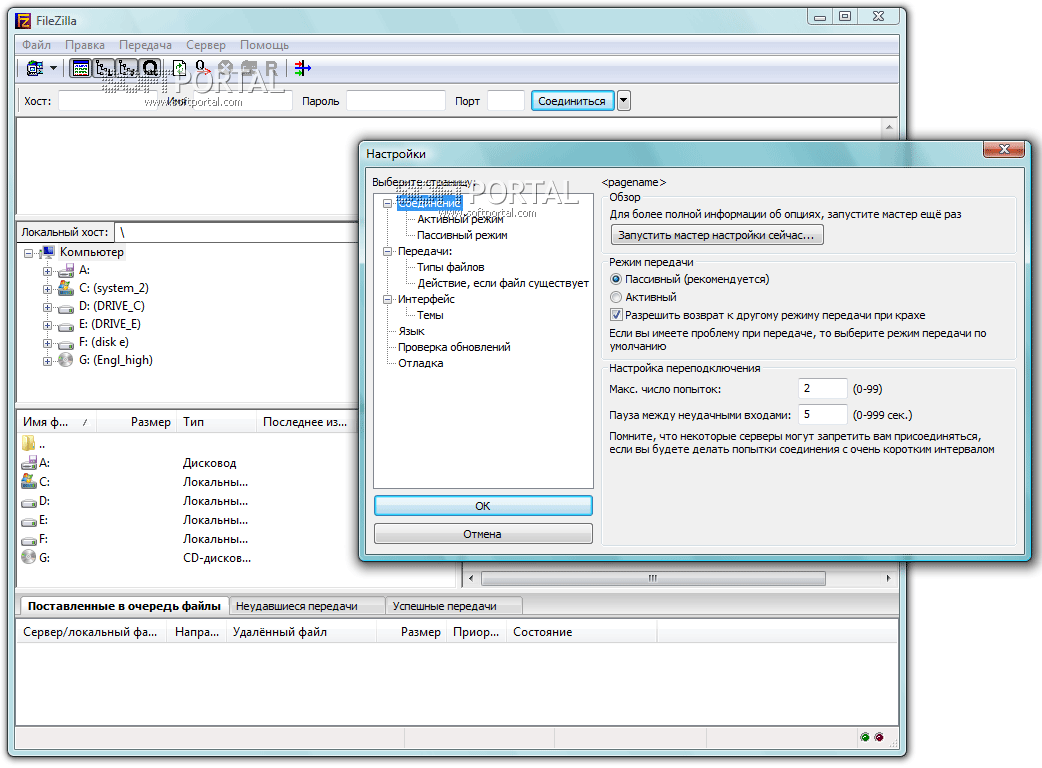
Task: Toggle local directory tree toolbar icon
Action: pos(104,68)
